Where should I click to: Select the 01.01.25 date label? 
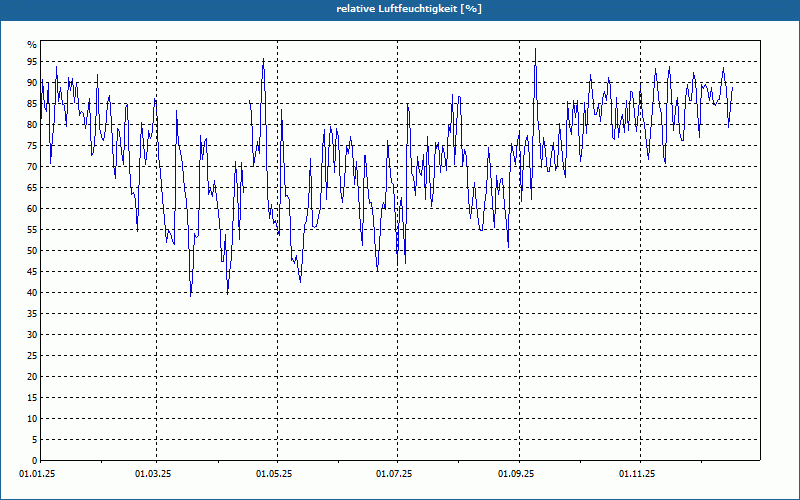pos(37,474)
